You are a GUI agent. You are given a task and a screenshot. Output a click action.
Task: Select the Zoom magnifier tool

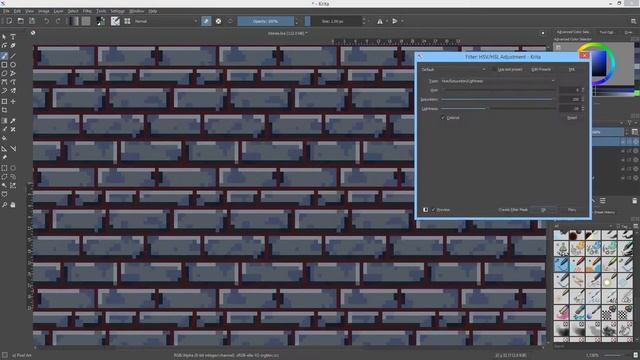[x=4, y=205]
